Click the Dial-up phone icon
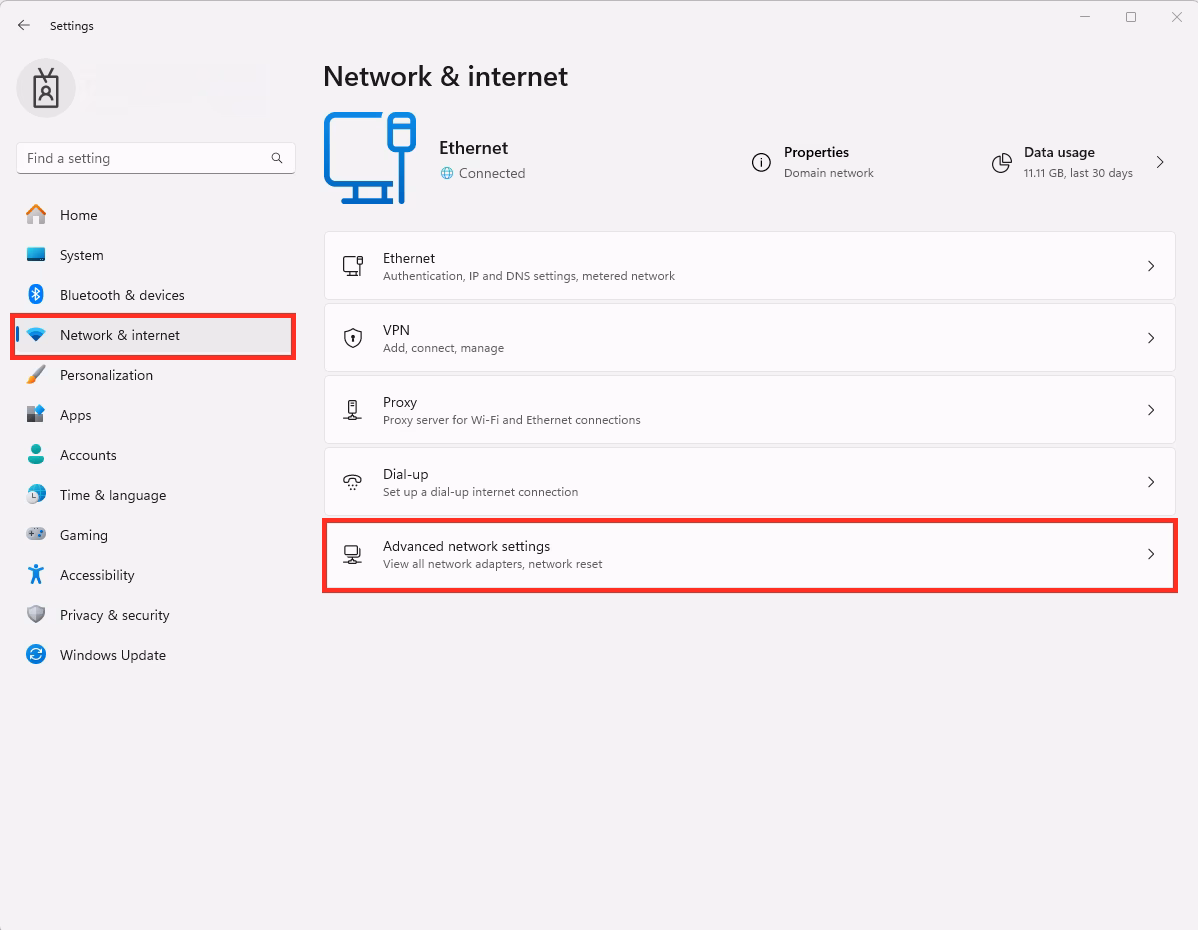This screenshot has height=930, width=1198. coord(353,482)
